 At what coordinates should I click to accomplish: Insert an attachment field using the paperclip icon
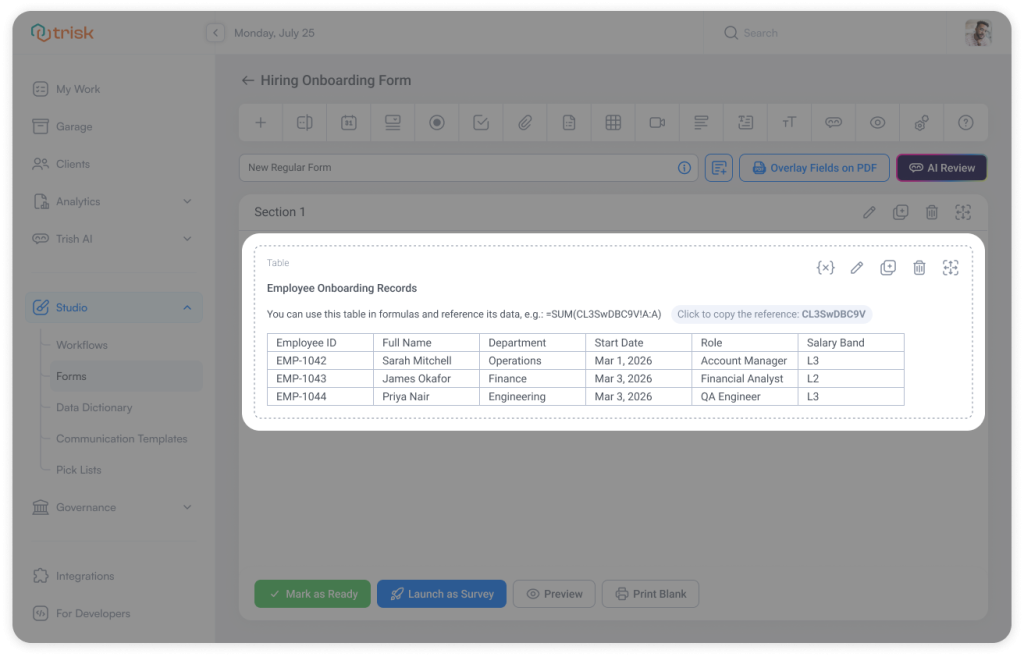pyautogui.click(x=524, y=122)
